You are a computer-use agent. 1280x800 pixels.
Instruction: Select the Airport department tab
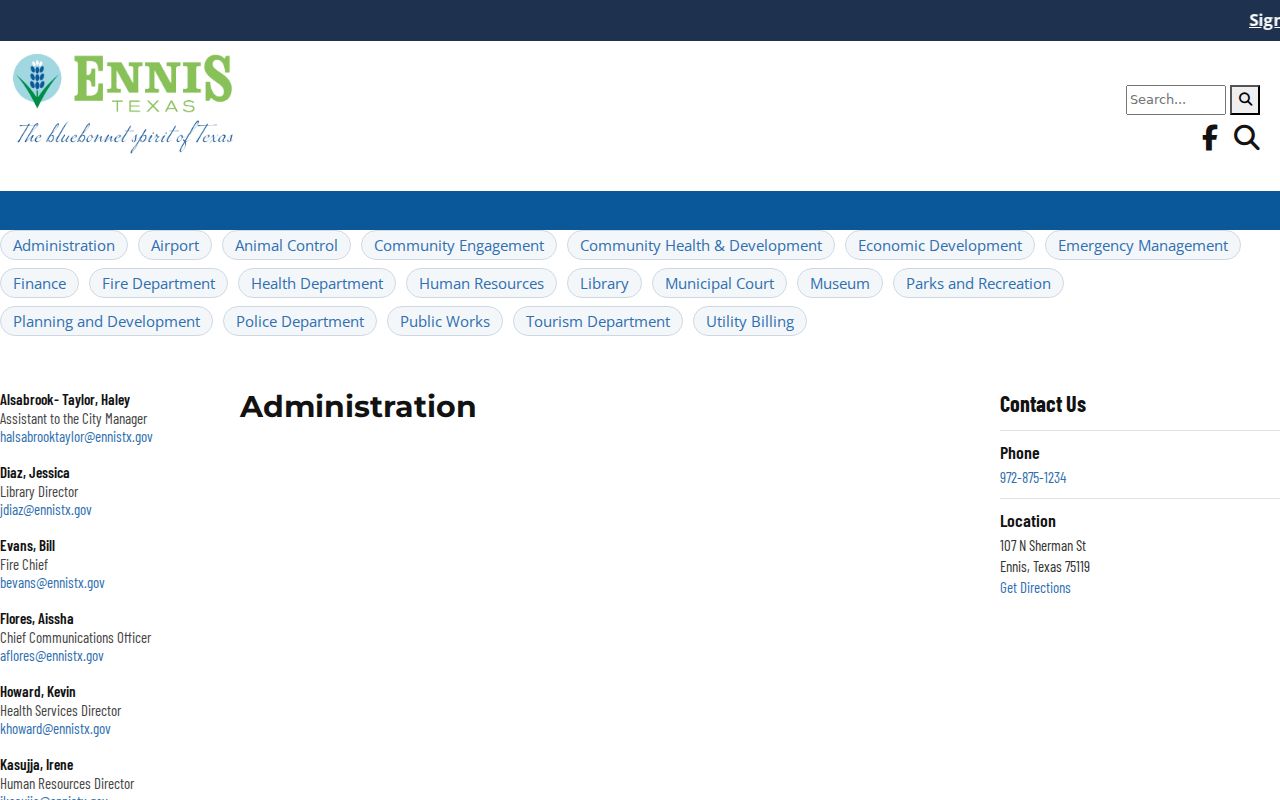tap(175, 246)
